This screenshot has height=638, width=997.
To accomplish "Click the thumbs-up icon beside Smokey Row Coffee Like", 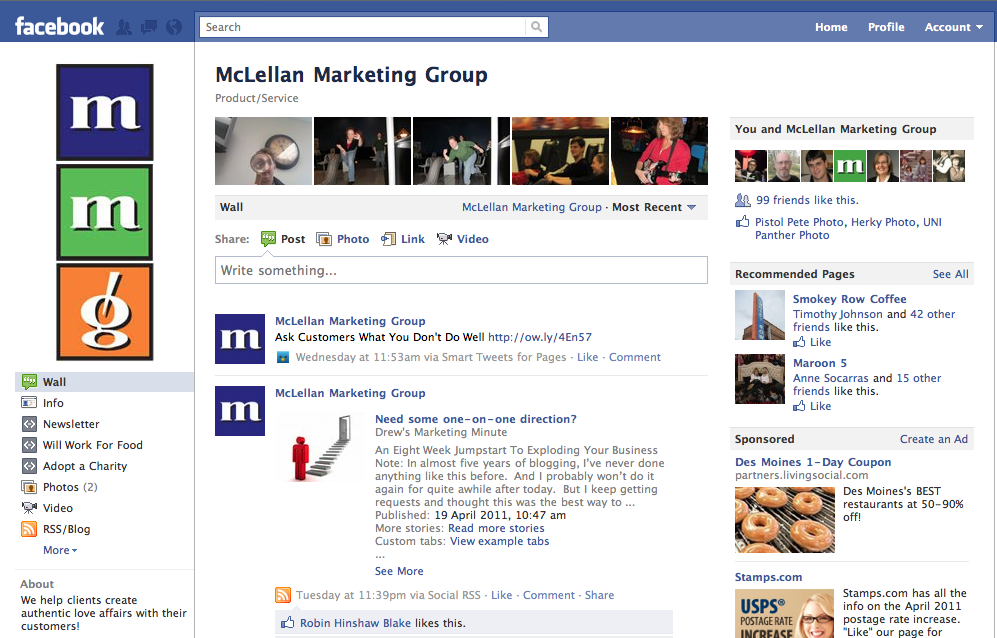I will [799, 342].
